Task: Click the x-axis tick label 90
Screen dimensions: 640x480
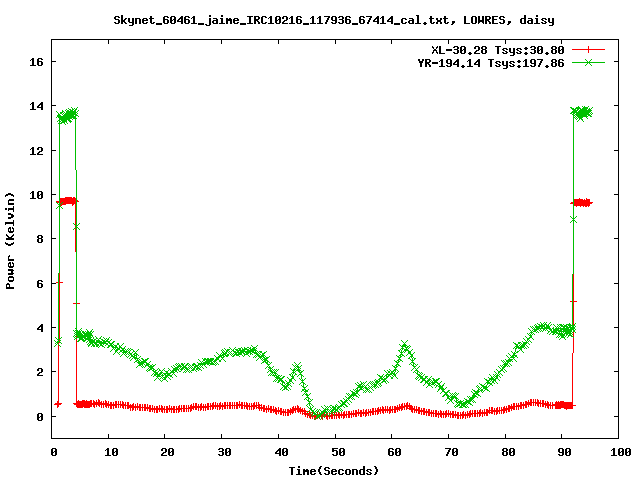Action: pos(564,452)
